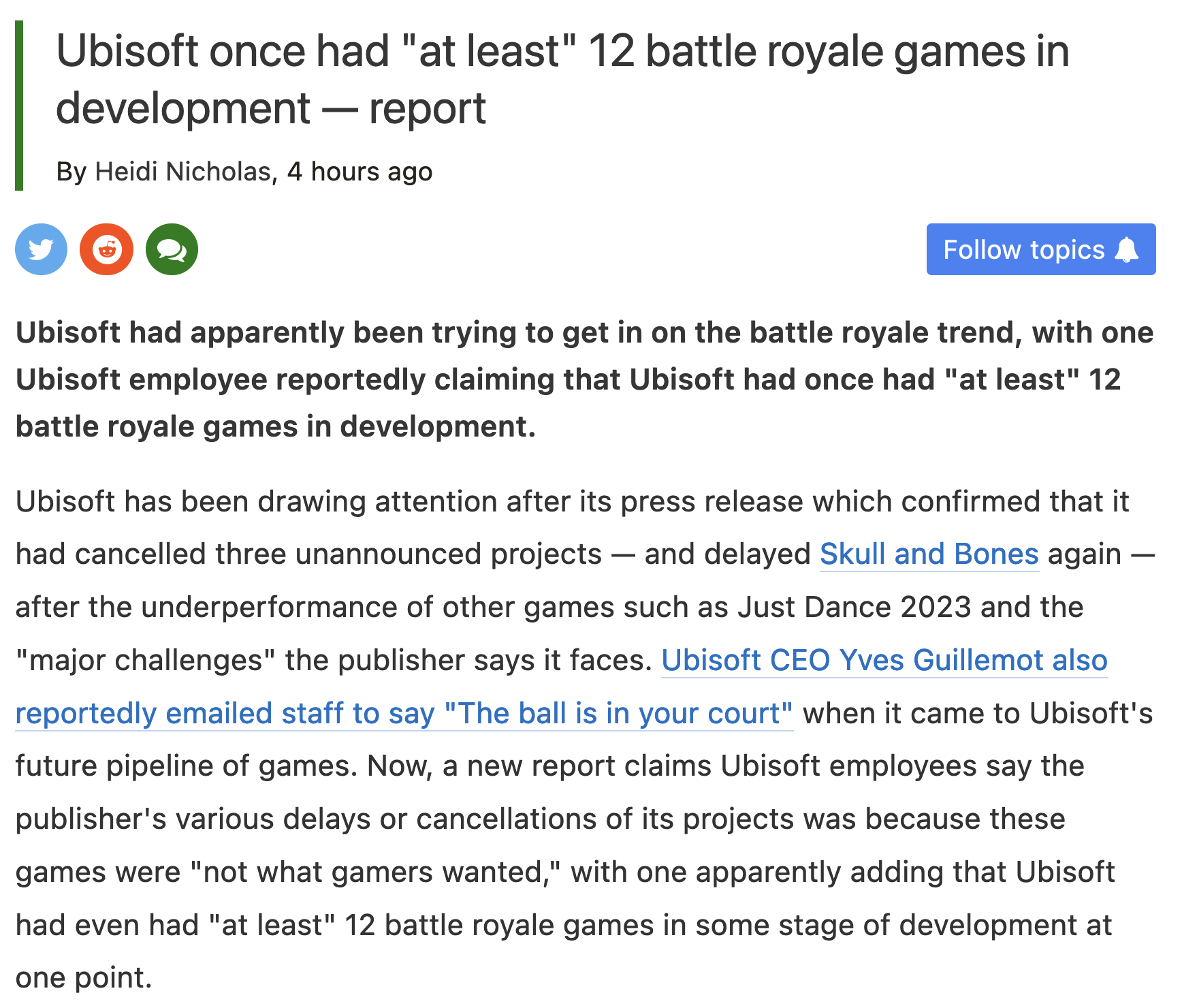The height and width of the screenshot is (1008, 1182).
Task: Click the word 'report' ending the headline
Action: (428, 109)
